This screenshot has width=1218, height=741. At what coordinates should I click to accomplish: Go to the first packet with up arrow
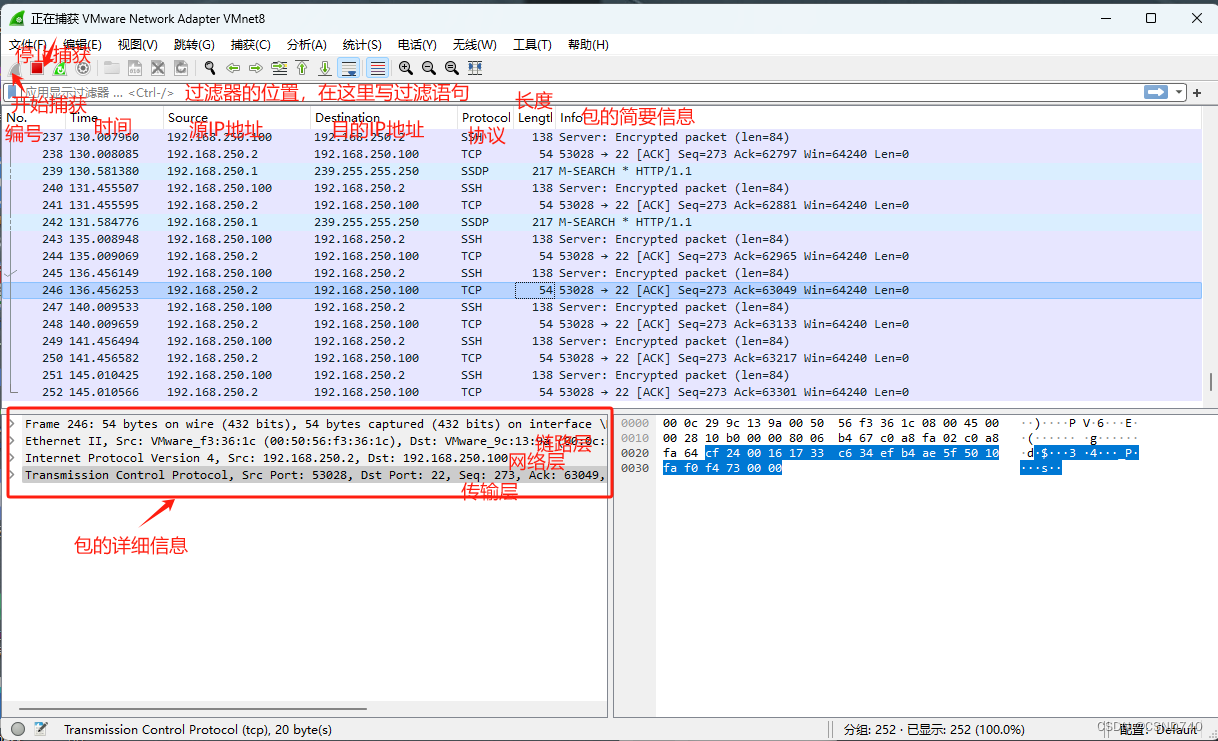303,68
